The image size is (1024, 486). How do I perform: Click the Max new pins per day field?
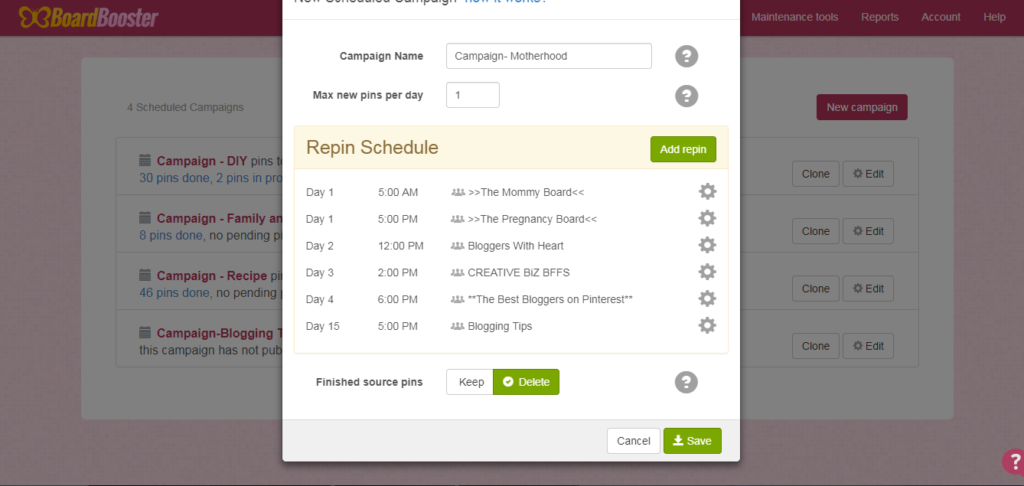(472, 95)
